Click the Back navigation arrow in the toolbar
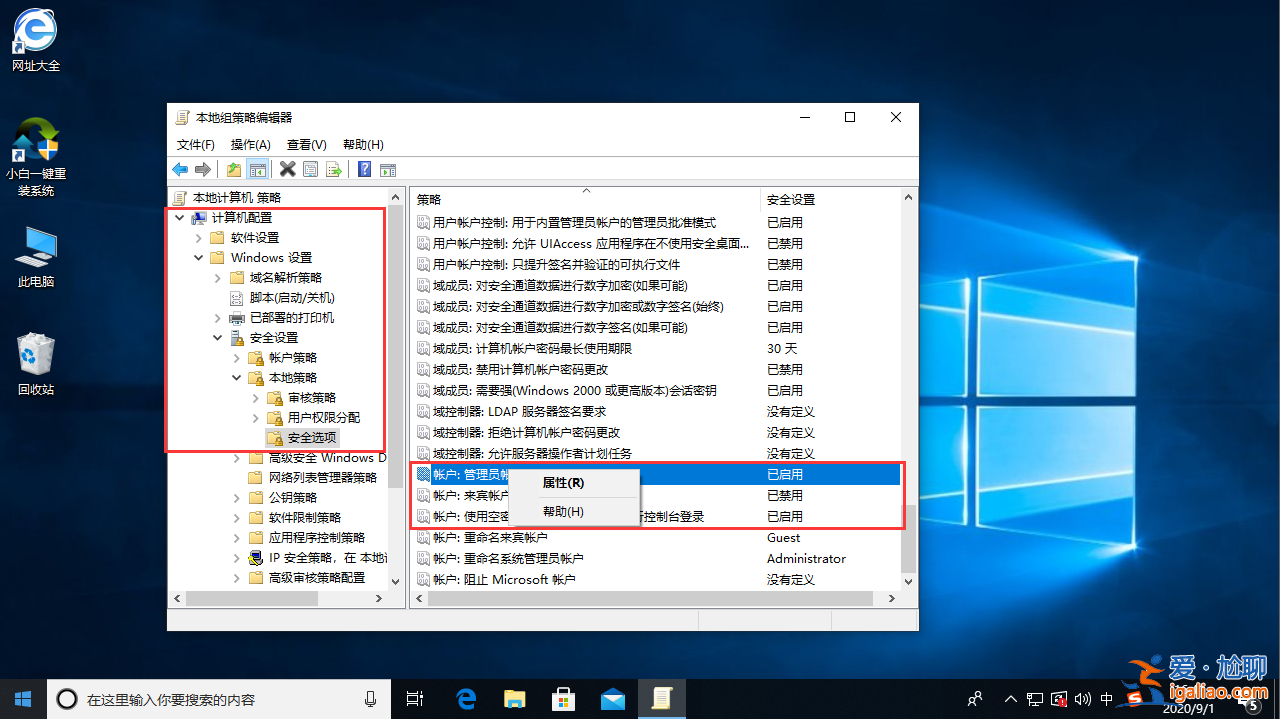 pyautogui.click(x=180, y=169)
